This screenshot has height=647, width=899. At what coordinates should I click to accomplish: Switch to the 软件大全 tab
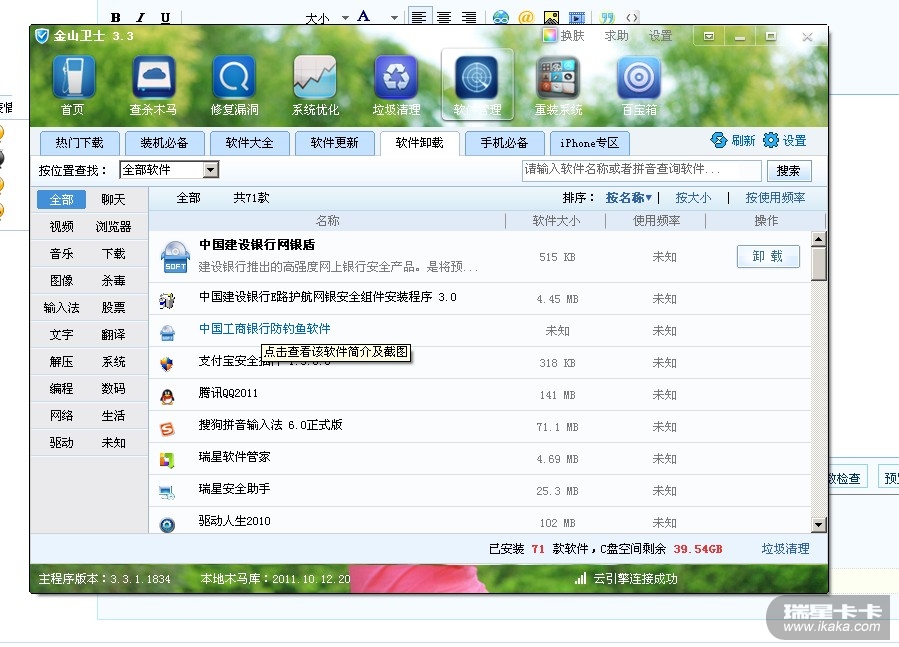point(249,143)
